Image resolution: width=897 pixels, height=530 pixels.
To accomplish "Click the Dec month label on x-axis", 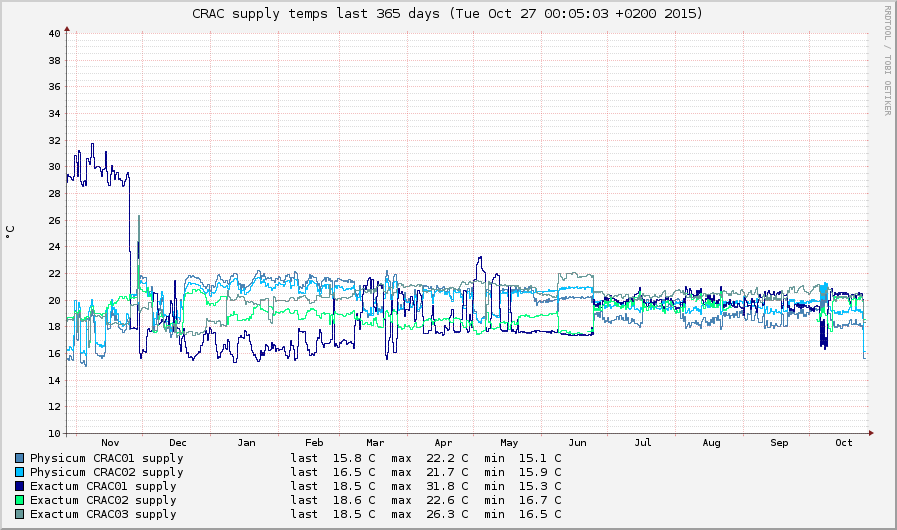I will point(178,443).
